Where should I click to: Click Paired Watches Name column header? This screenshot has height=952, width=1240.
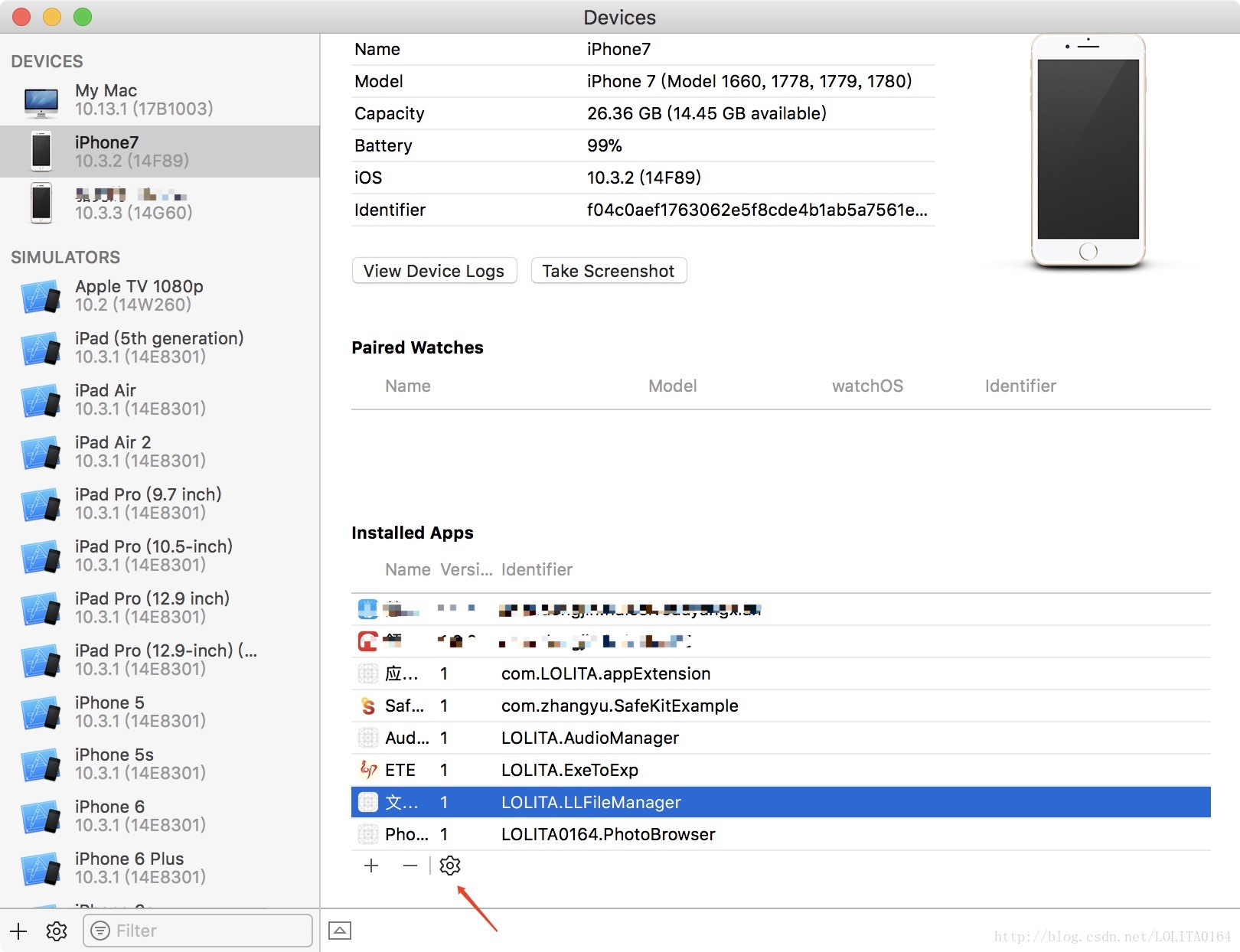pos(408,386)
